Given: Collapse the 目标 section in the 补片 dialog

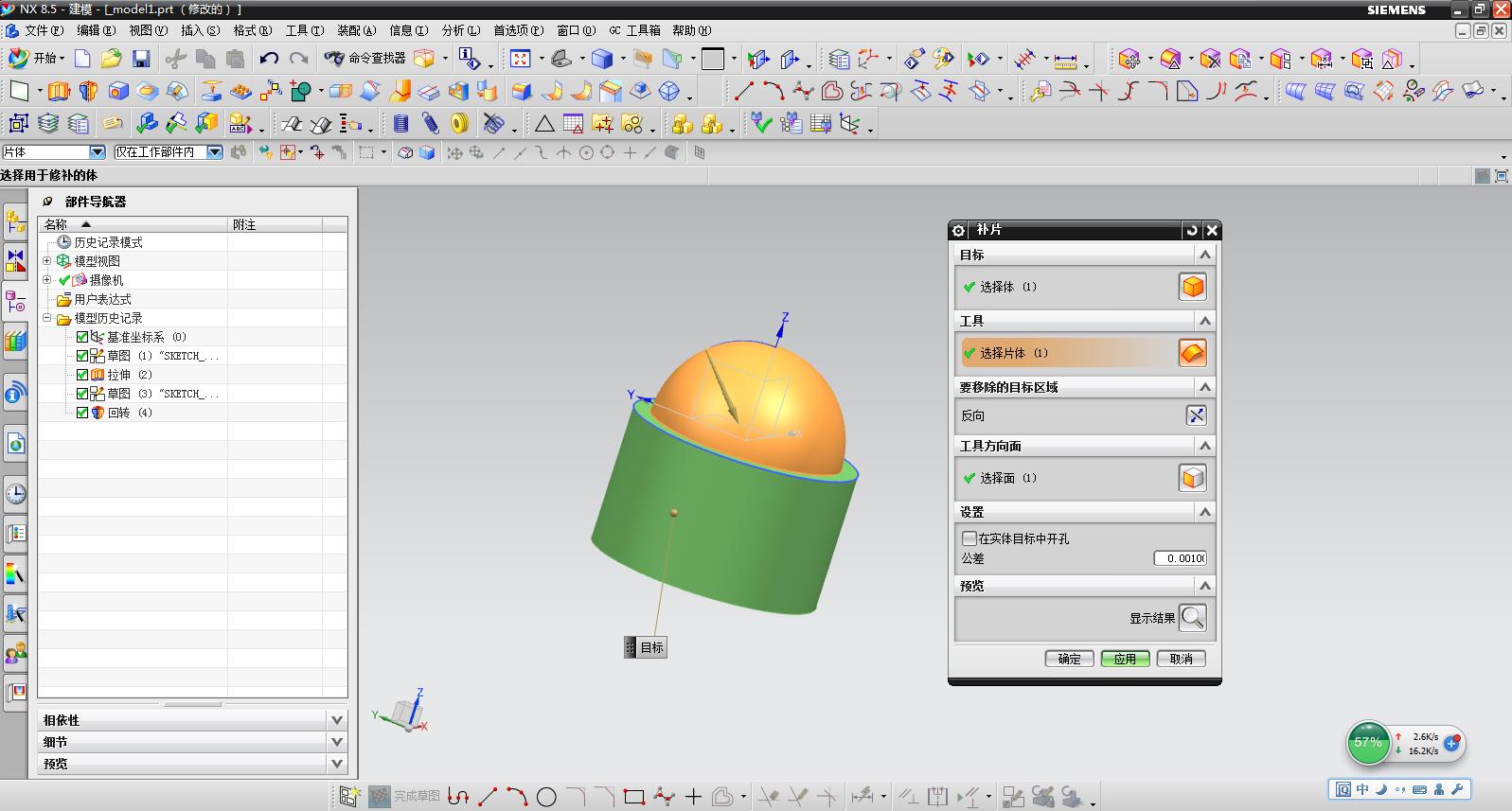Looking at the screenshot, I should (1204, 255).
